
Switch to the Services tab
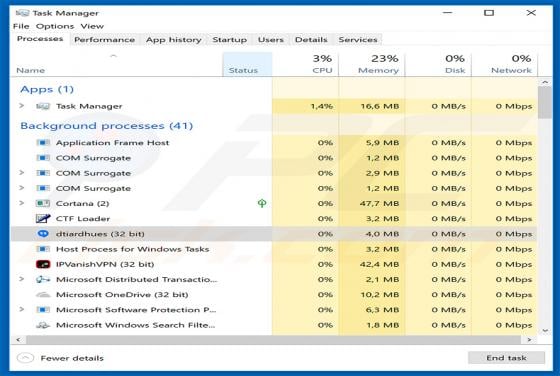pyautogui.click(x=358, y=40)
